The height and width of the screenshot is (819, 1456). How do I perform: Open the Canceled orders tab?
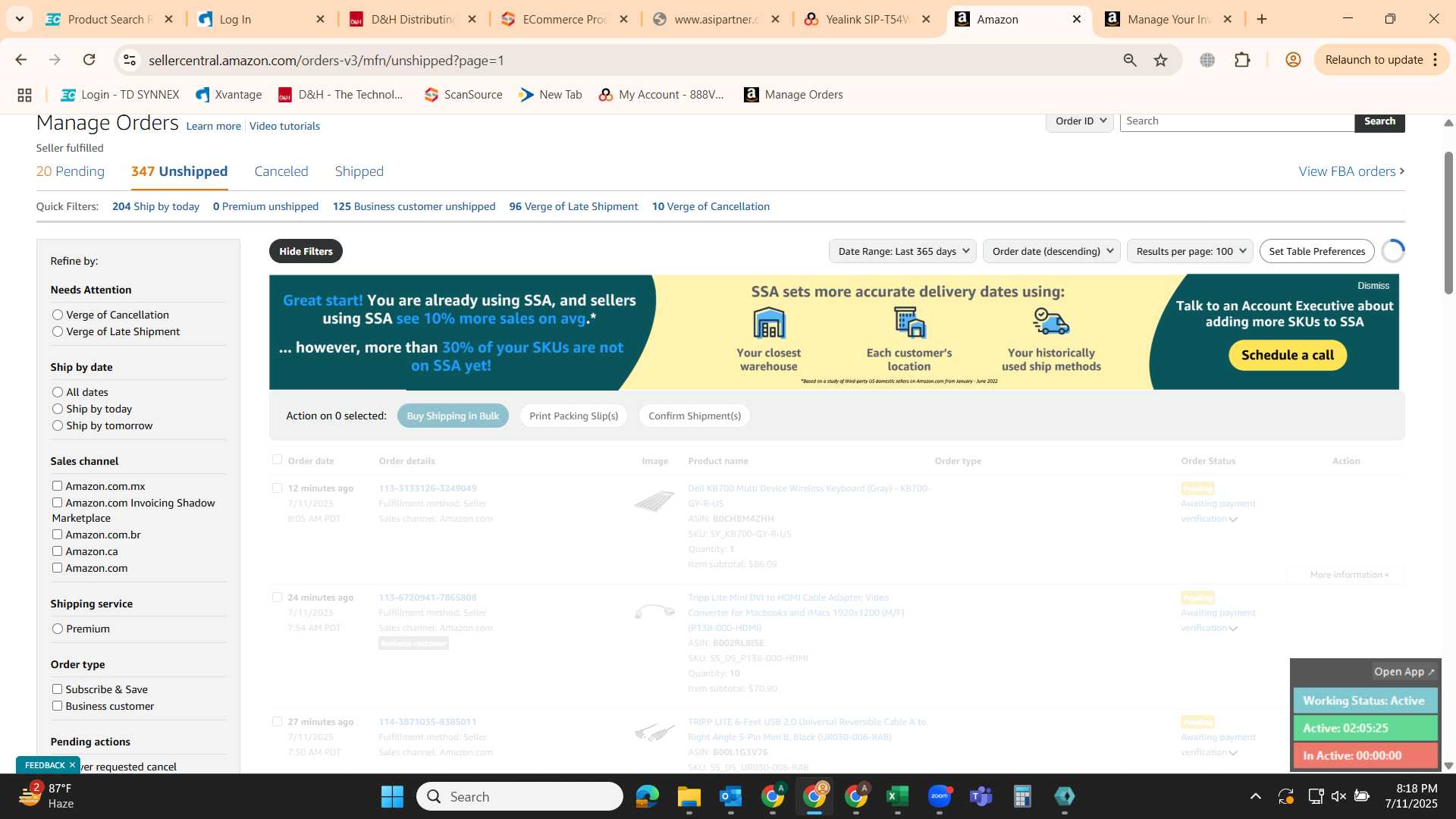tap(281, 171)
